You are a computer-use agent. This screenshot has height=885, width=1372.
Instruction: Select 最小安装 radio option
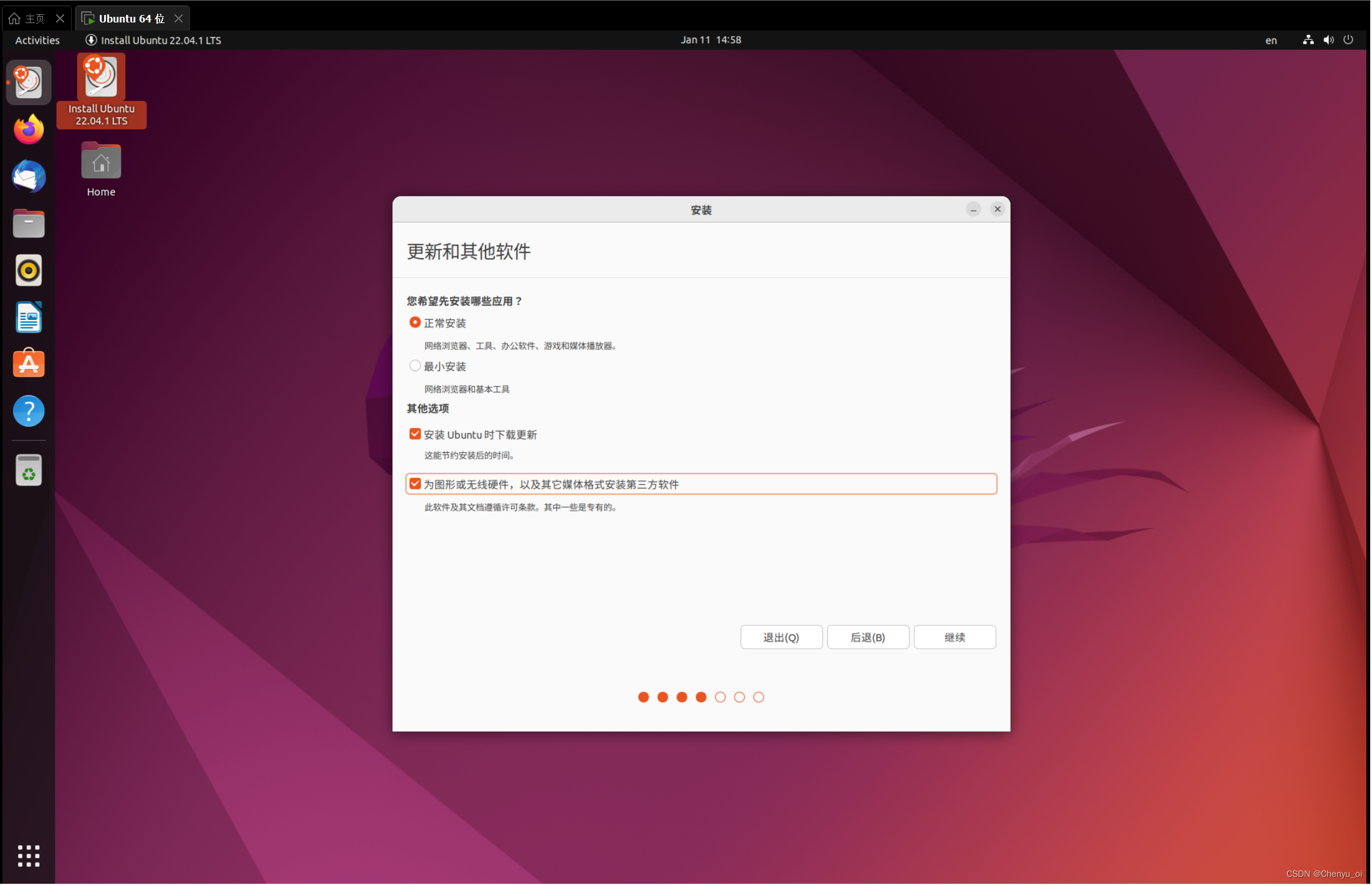tap(415, 366)
